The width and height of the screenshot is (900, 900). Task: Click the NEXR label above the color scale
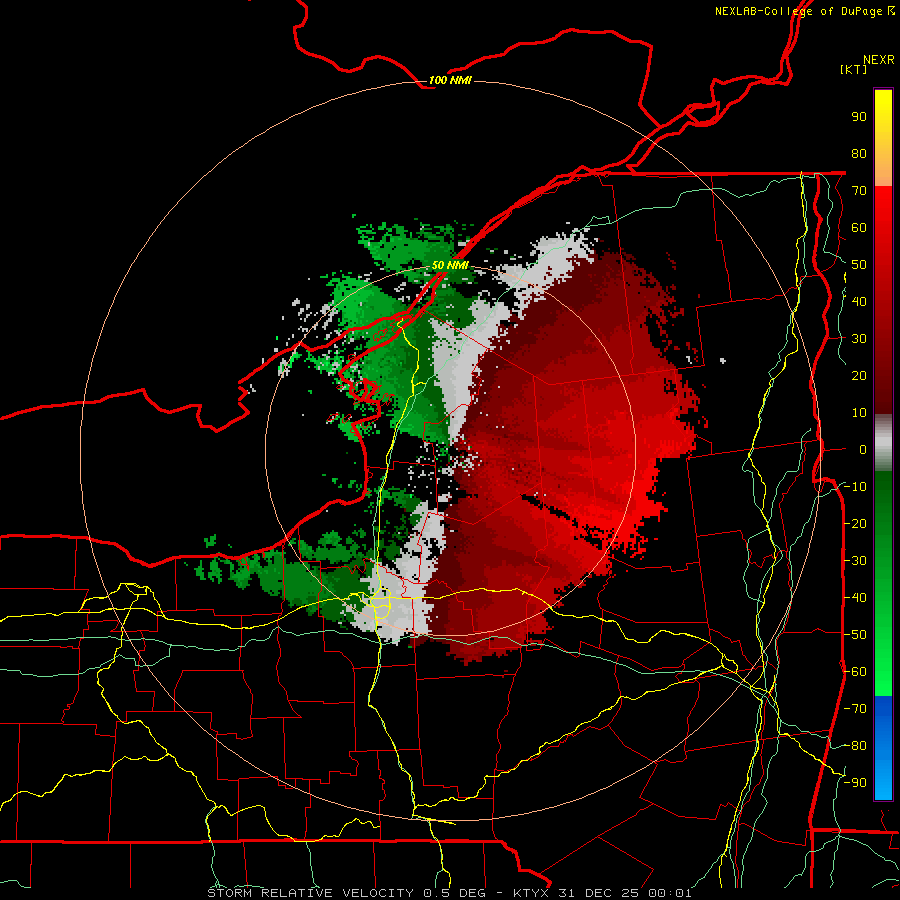879,60
